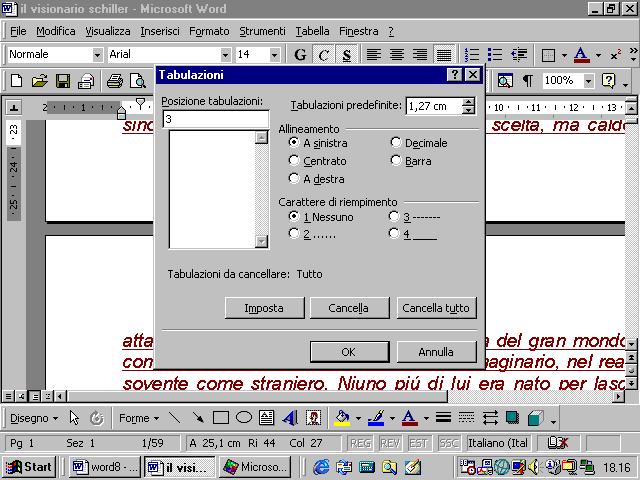Click the outside border icon
The width and height of the screenshot is (640, 480).
(548, 54)
